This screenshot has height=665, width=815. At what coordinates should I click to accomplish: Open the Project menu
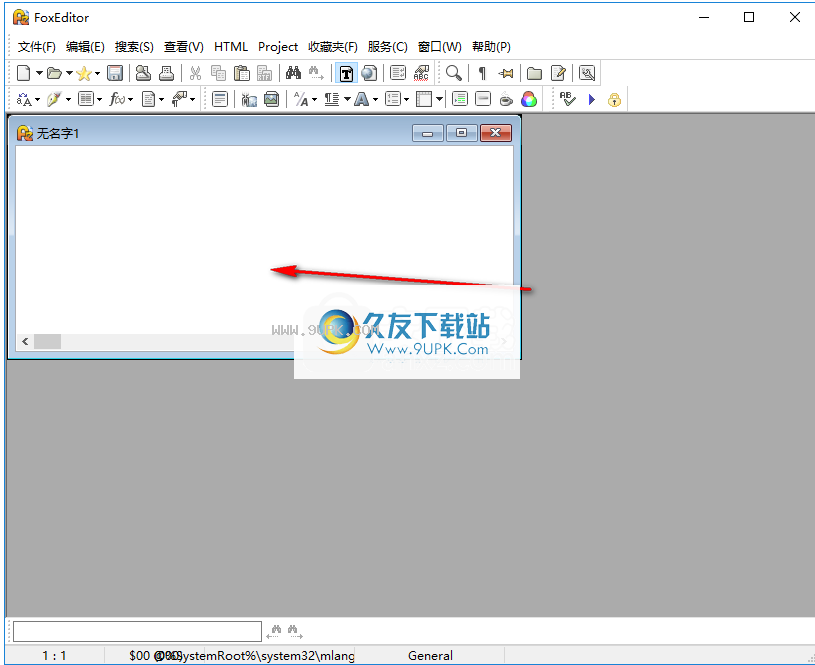[278, 47]
